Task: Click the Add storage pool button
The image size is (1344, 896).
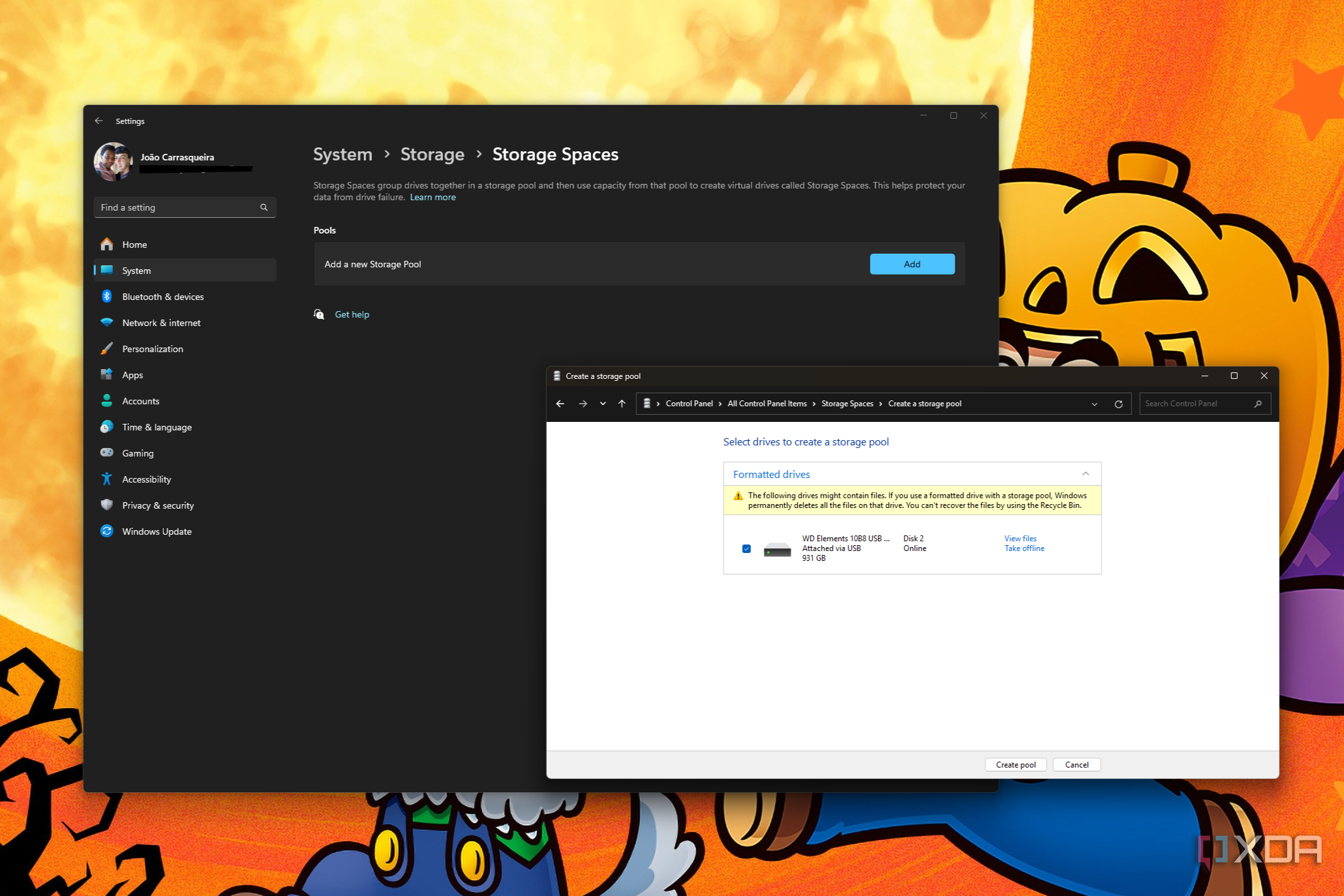Action: tap(911, 264)
